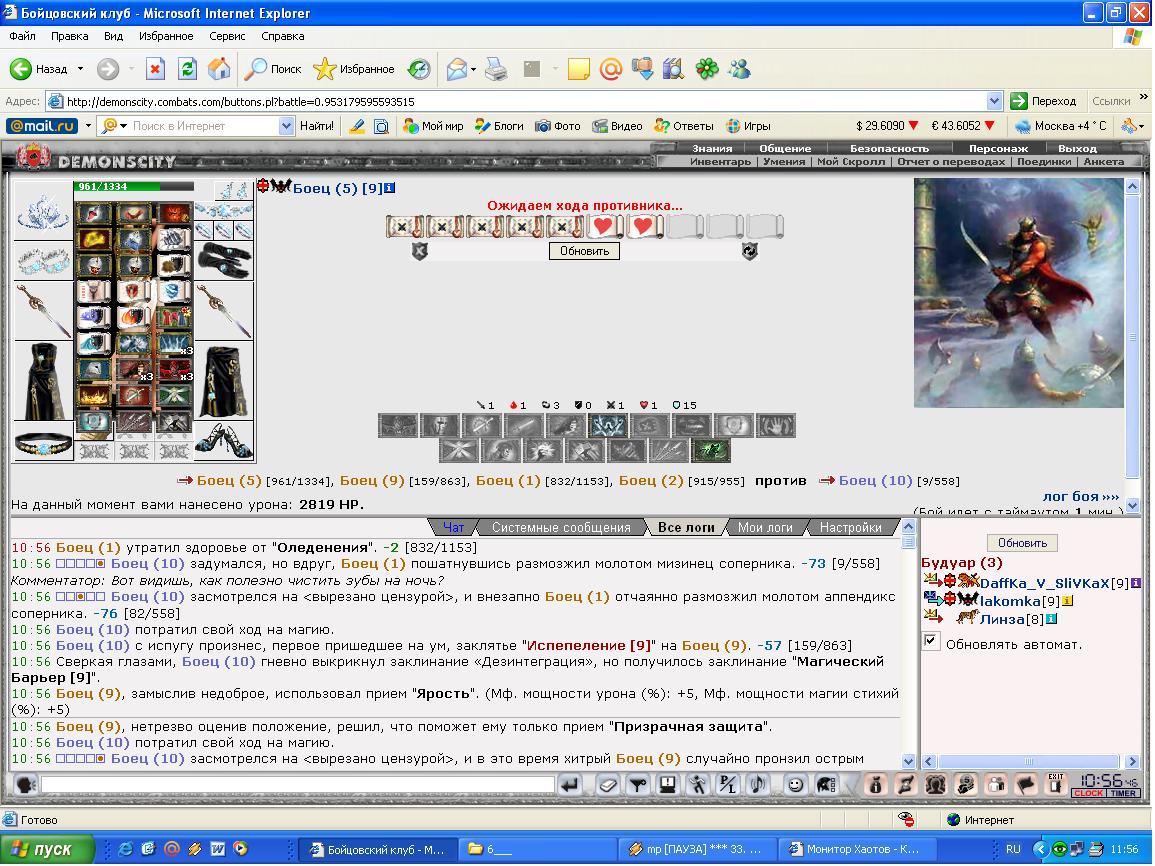Open the Файл menu
The height and width of the screenshot is (866, 1155).
point(22,36)
